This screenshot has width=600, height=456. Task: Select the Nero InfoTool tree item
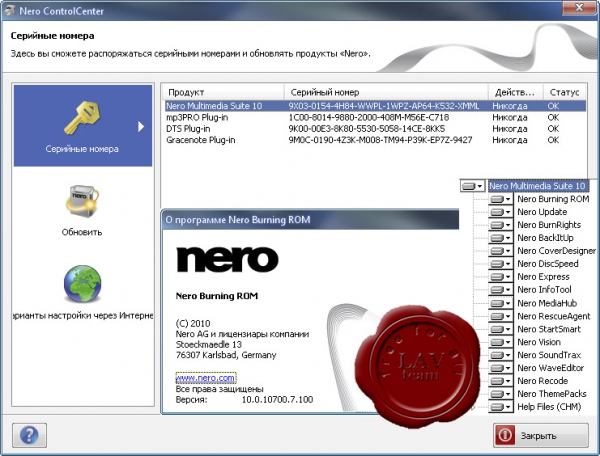(544, 290)
